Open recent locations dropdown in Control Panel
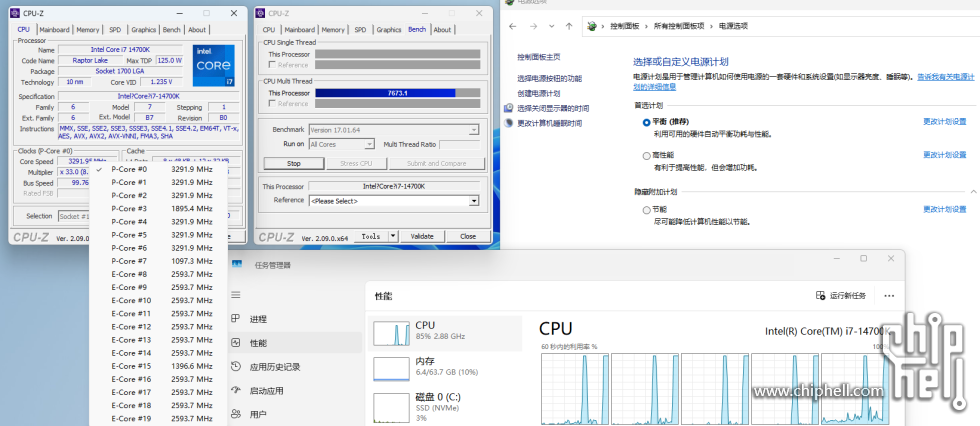Viewport: 980px width, 426px height. point(551,26)
